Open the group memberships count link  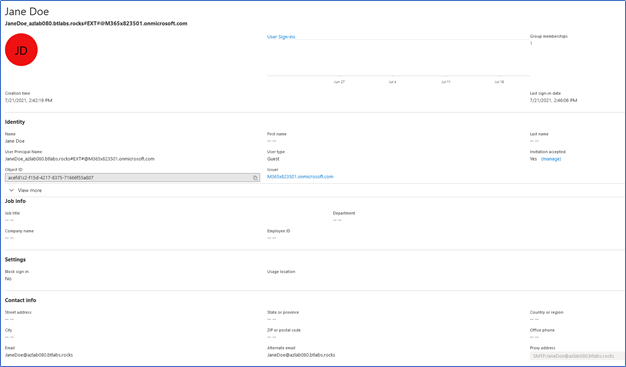(531, 44)
